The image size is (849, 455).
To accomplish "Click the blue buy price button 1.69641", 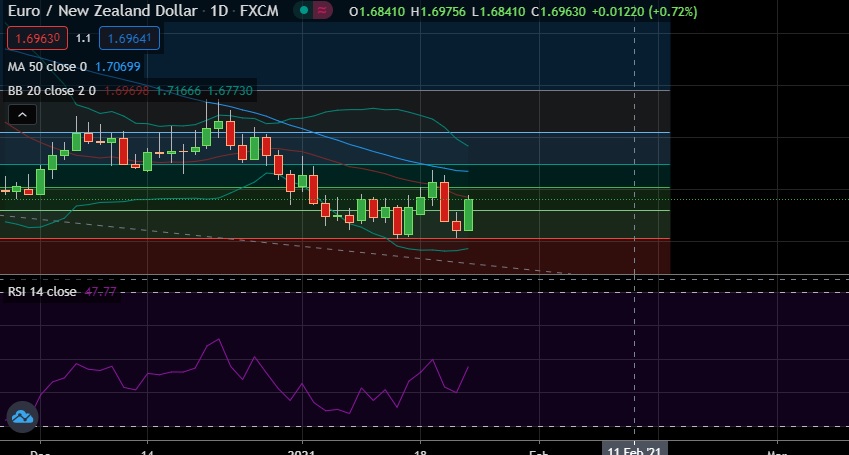I will pos(129,38).
